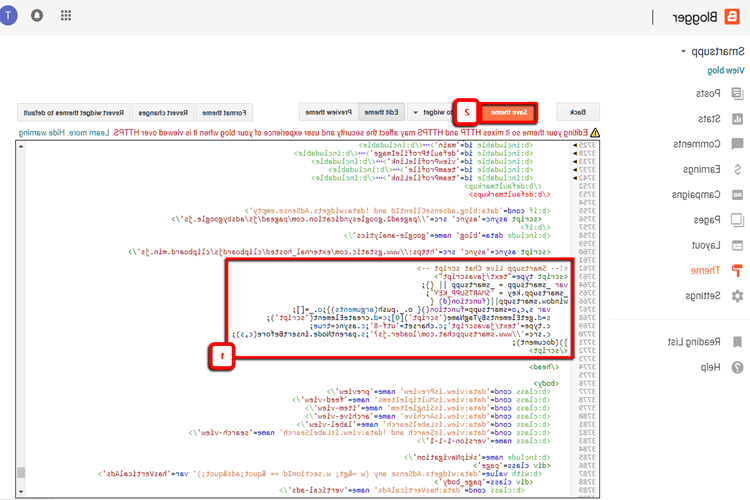
Task: Open the Comments menu label
Action: 696,144
